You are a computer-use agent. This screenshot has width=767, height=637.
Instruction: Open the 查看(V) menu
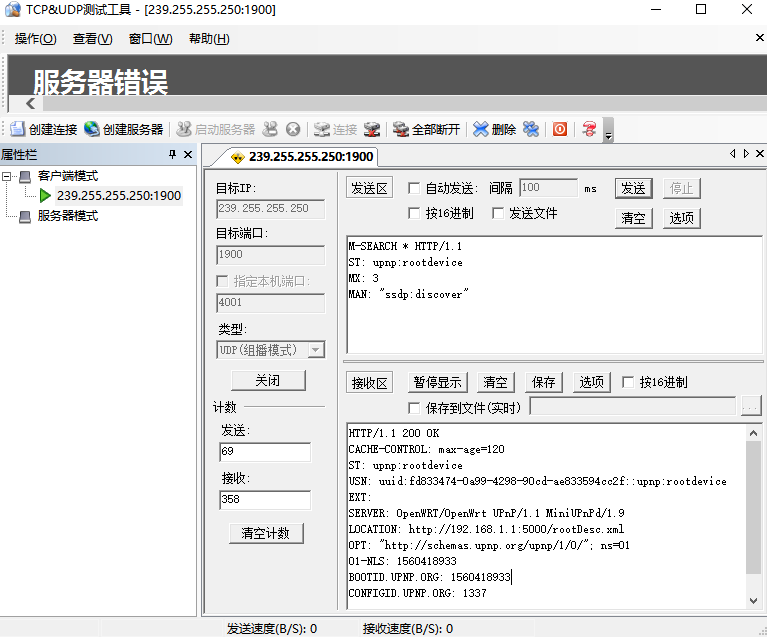point(92,39)
